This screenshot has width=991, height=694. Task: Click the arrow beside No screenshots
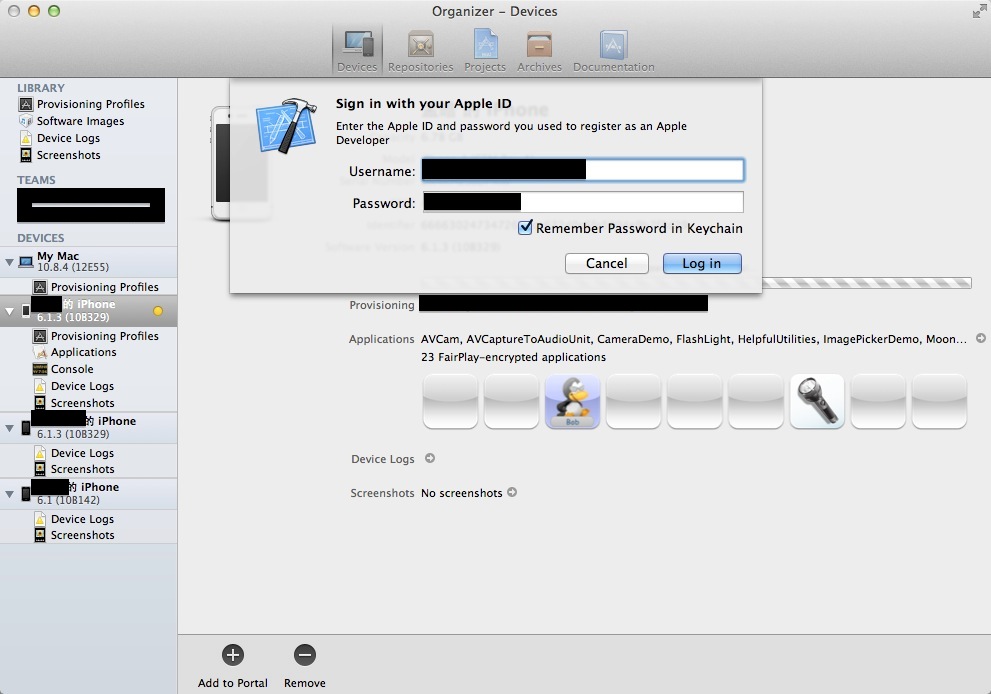(x=512, y=492)
